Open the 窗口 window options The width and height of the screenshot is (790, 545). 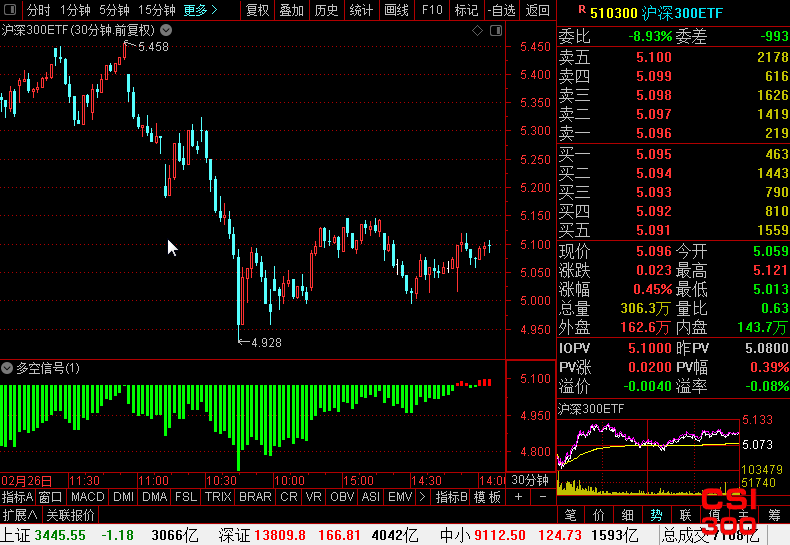pyautogui.click(x=50, y=497)
